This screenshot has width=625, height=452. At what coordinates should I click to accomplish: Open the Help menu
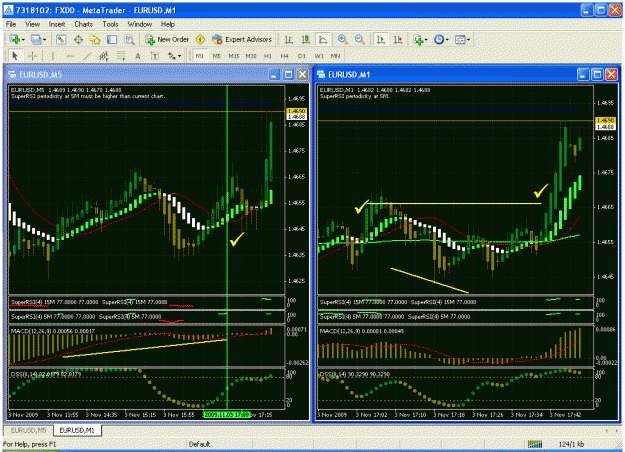tap(168, 24)
